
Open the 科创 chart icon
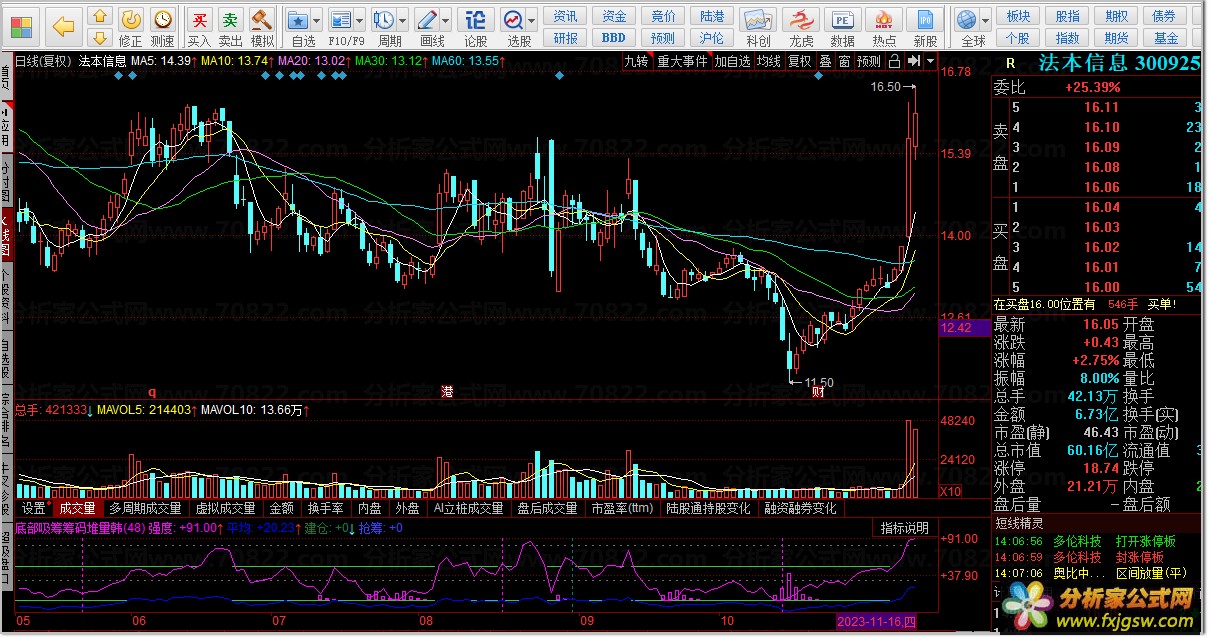759,27
